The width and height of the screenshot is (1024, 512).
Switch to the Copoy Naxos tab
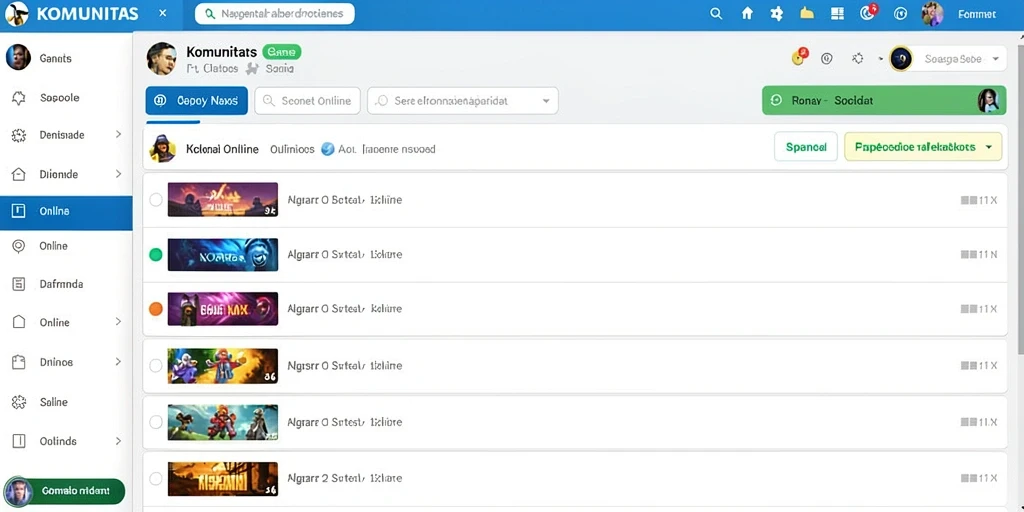pyautogui.click(x=197, y=101)
